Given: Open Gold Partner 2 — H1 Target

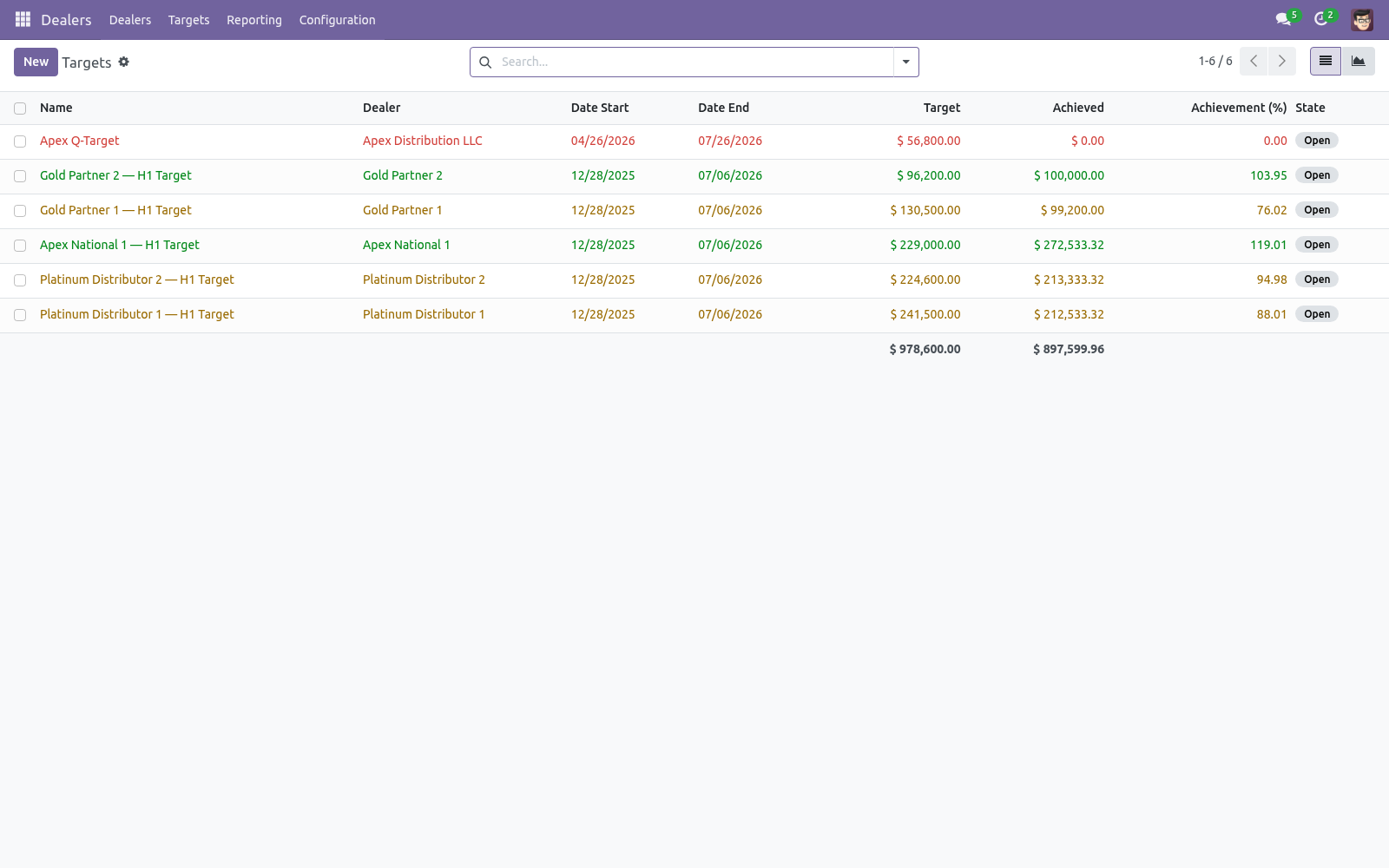Looking at the screenshot, I should coord(115,175).
